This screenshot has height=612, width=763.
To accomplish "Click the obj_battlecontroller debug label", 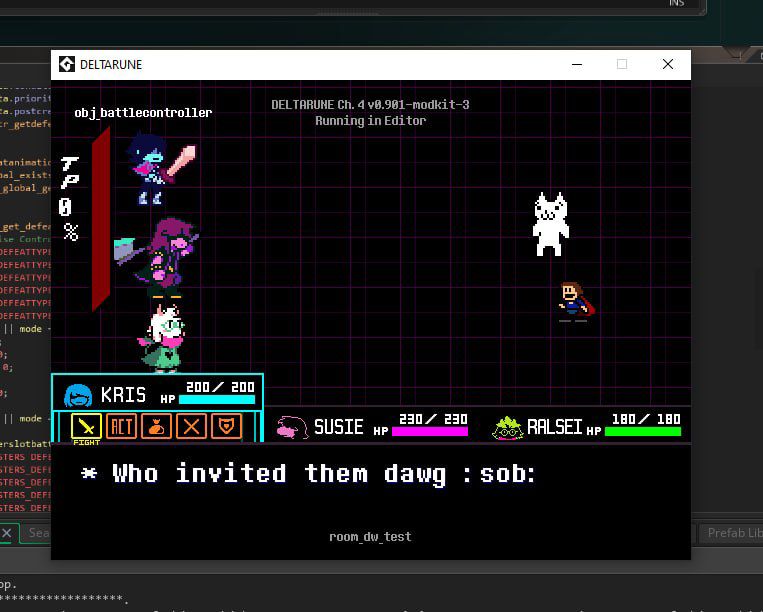I will coord(143,113).
